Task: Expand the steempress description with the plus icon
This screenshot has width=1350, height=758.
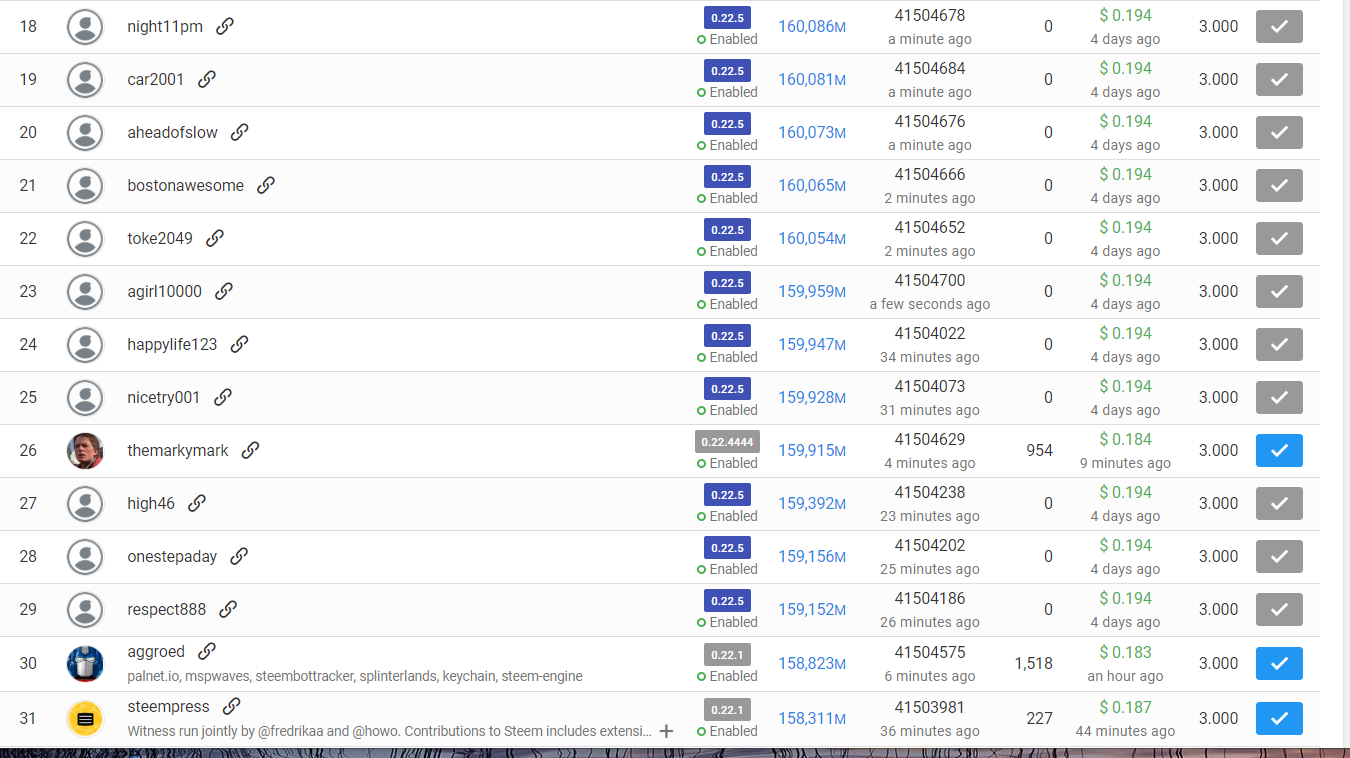Action: click(x=667, y=731)
